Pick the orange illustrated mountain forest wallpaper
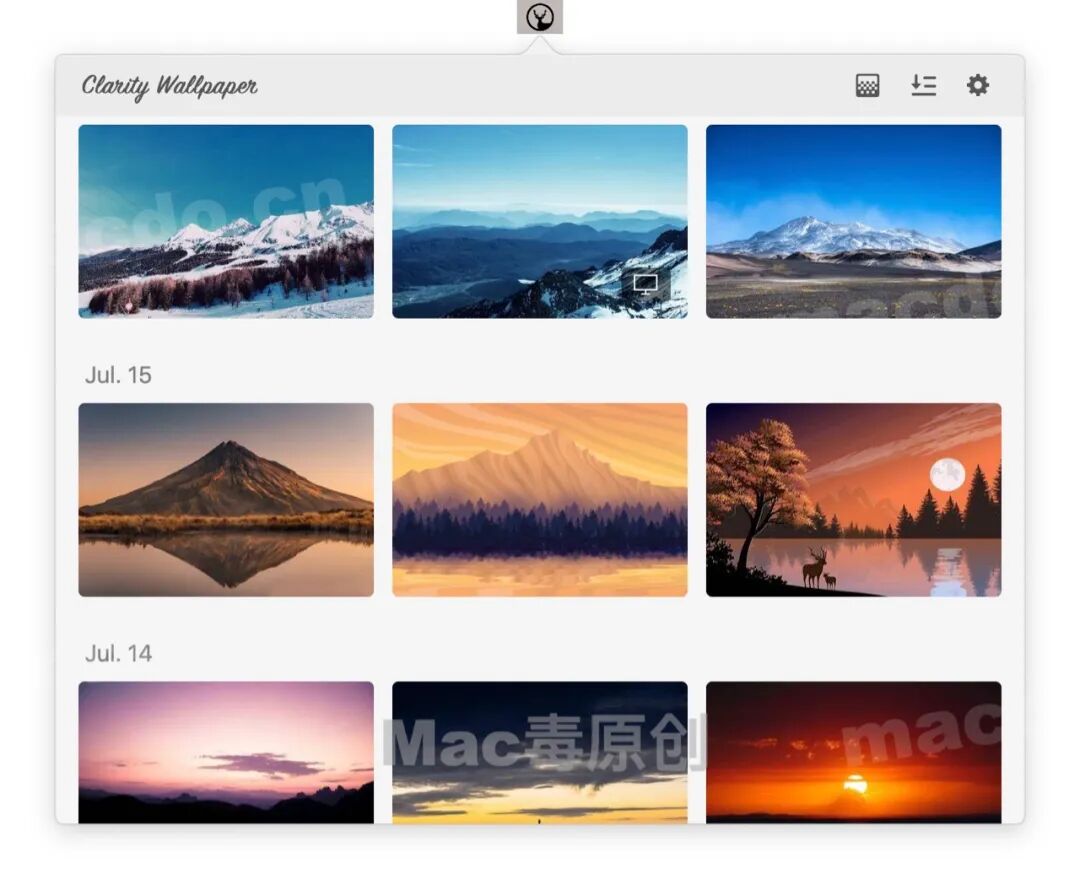Screen dimensions: 1080x885 [539, 496]
